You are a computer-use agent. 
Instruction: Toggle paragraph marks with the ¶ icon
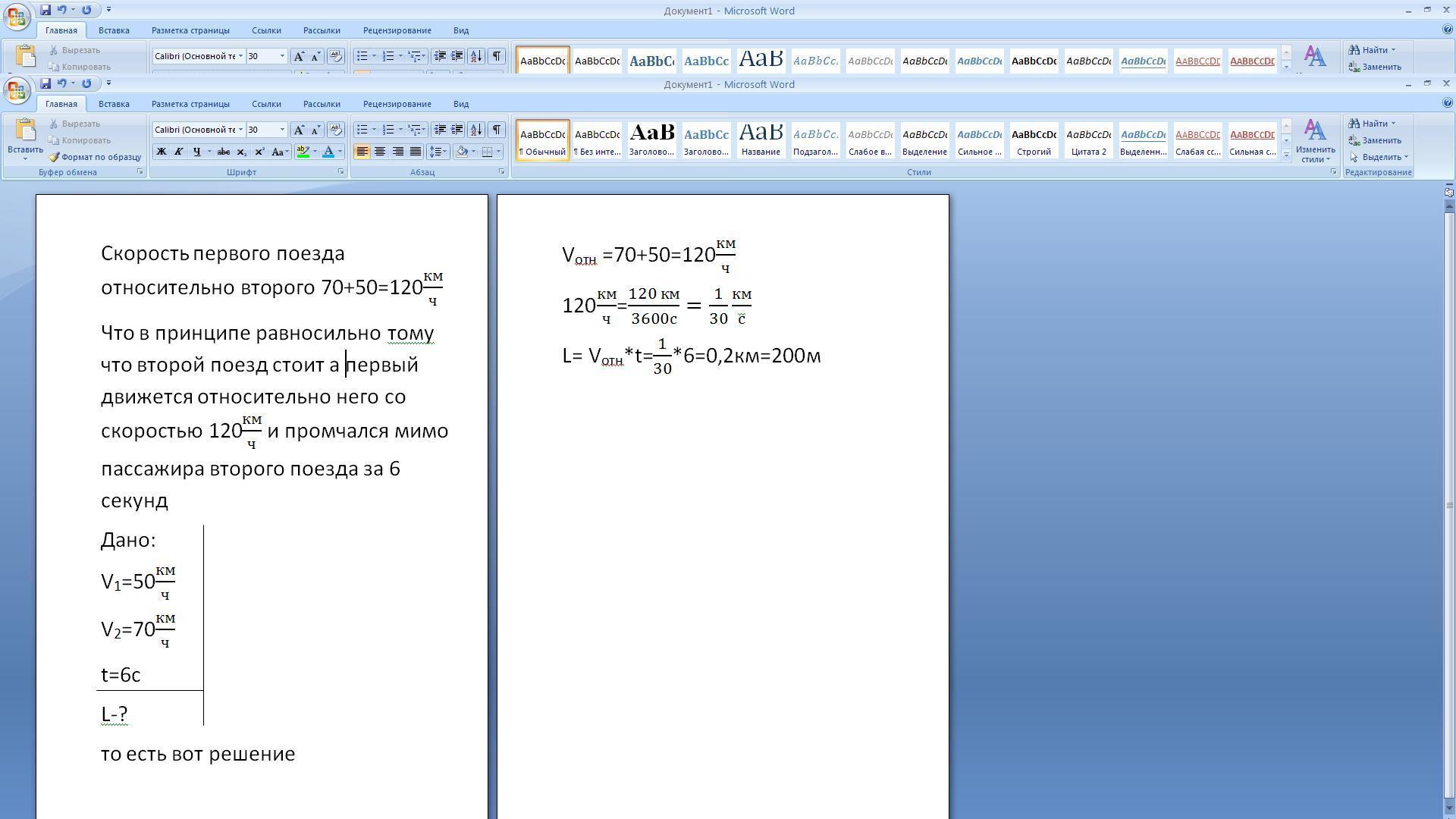click(497, 129)
